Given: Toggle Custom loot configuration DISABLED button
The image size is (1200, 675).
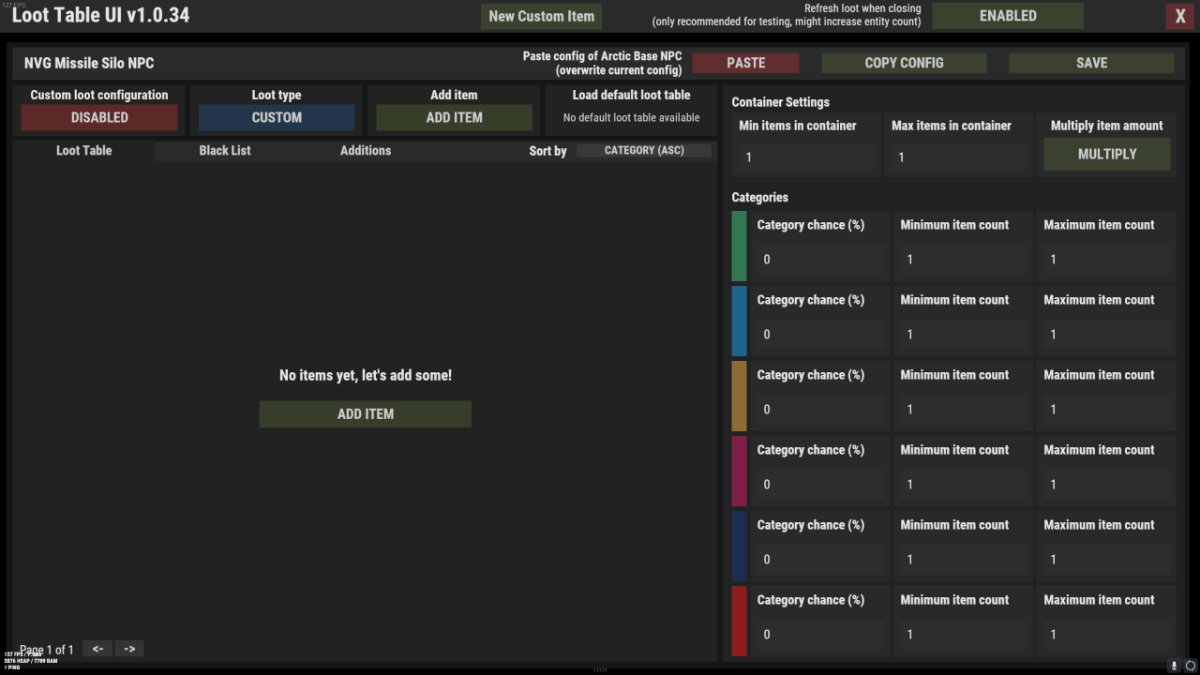Looking at the screenshot, I should coord(99,118).
